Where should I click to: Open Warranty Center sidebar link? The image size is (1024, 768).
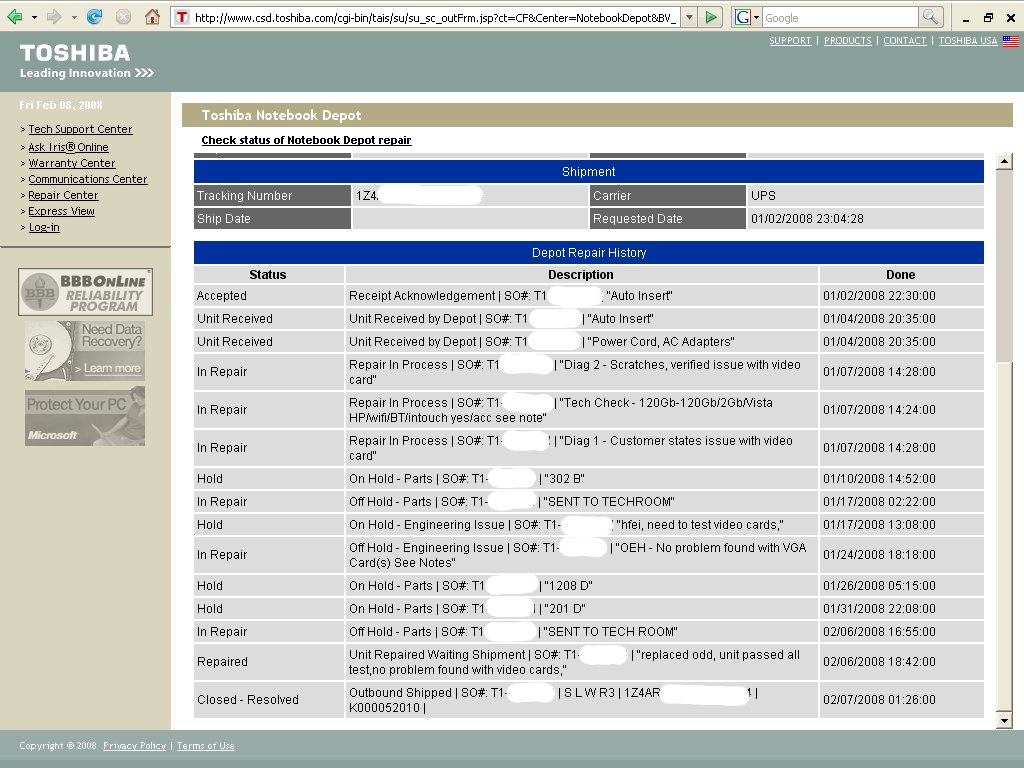(x=72, y=163)
